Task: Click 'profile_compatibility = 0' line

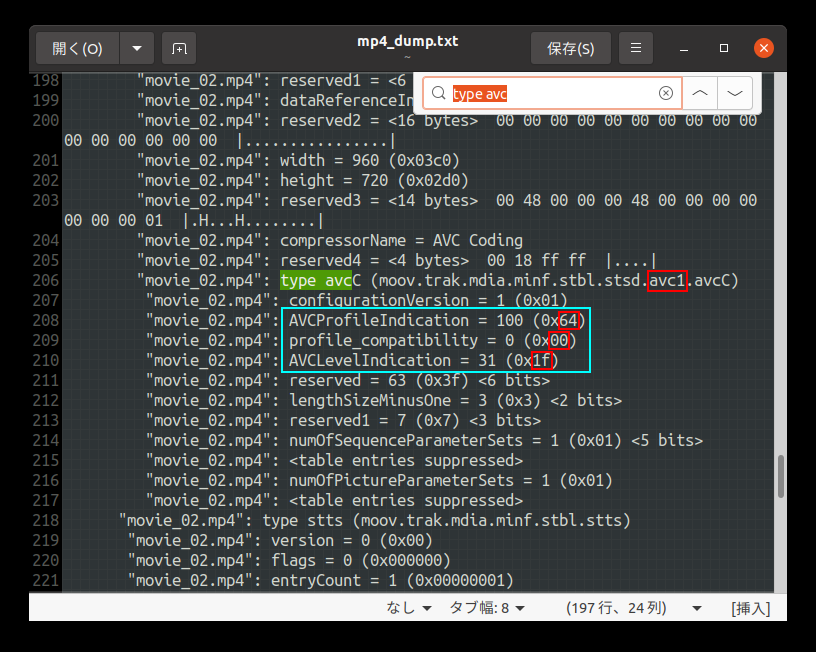Action: tap(432, 340)
